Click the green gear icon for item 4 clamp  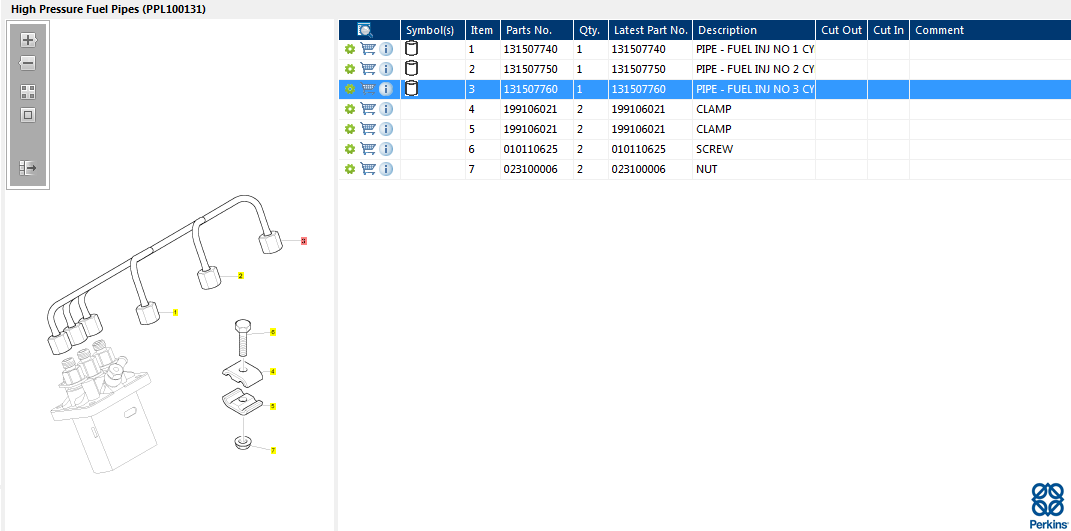coord(350,109)
